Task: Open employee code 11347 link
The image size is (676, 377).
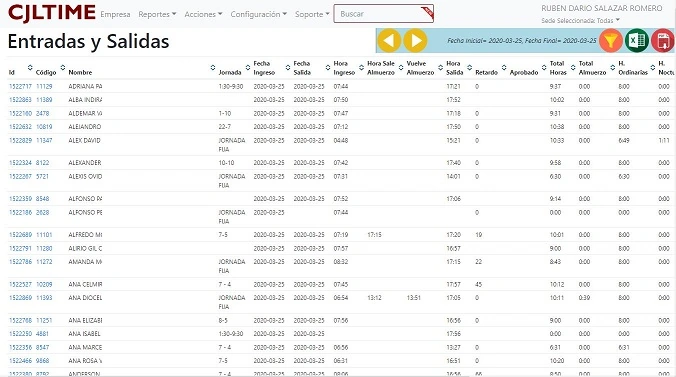Action: click(x=44, y=141)
